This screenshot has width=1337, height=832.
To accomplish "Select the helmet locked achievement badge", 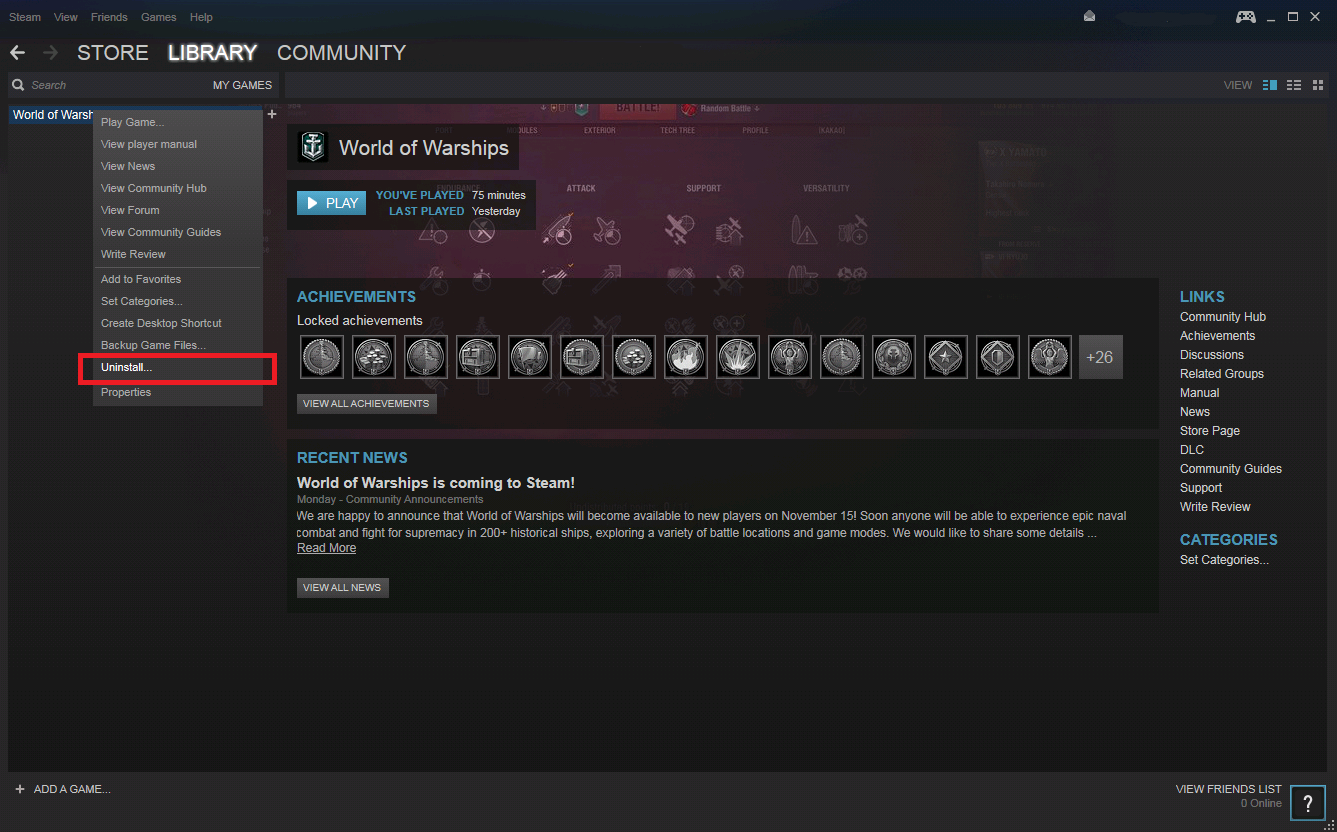I will point(894,357).
